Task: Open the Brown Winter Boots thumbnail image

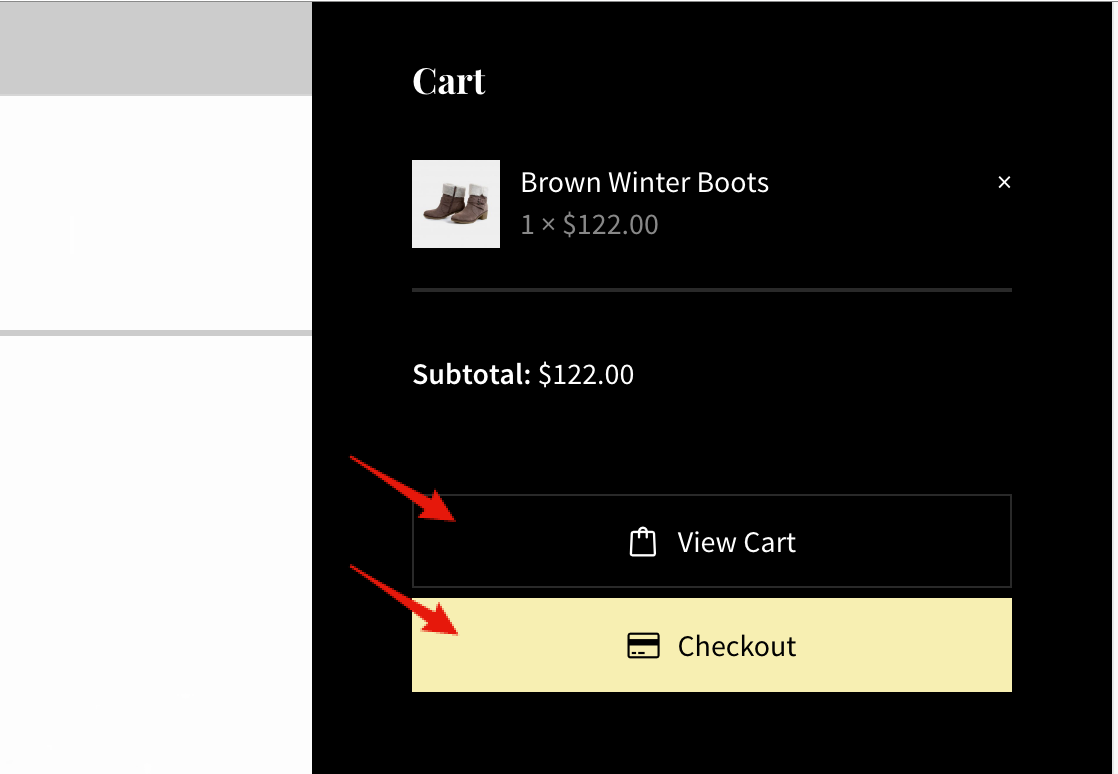Action: pos(456,204)
